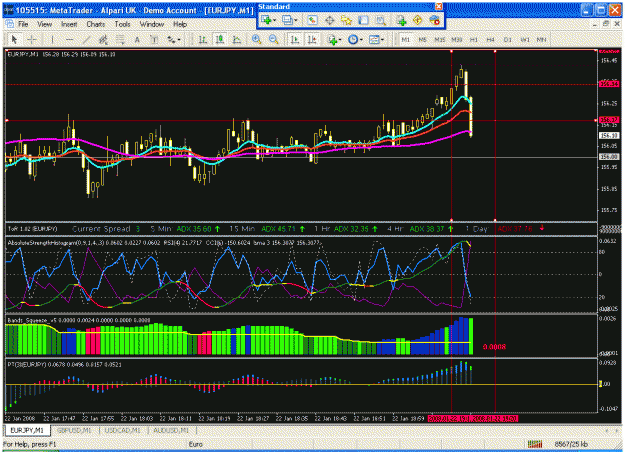Viewport: 625px width, 452px height.
Task: Select the MN timeframe
Action: pyautogui.click(x=542, y=39)
